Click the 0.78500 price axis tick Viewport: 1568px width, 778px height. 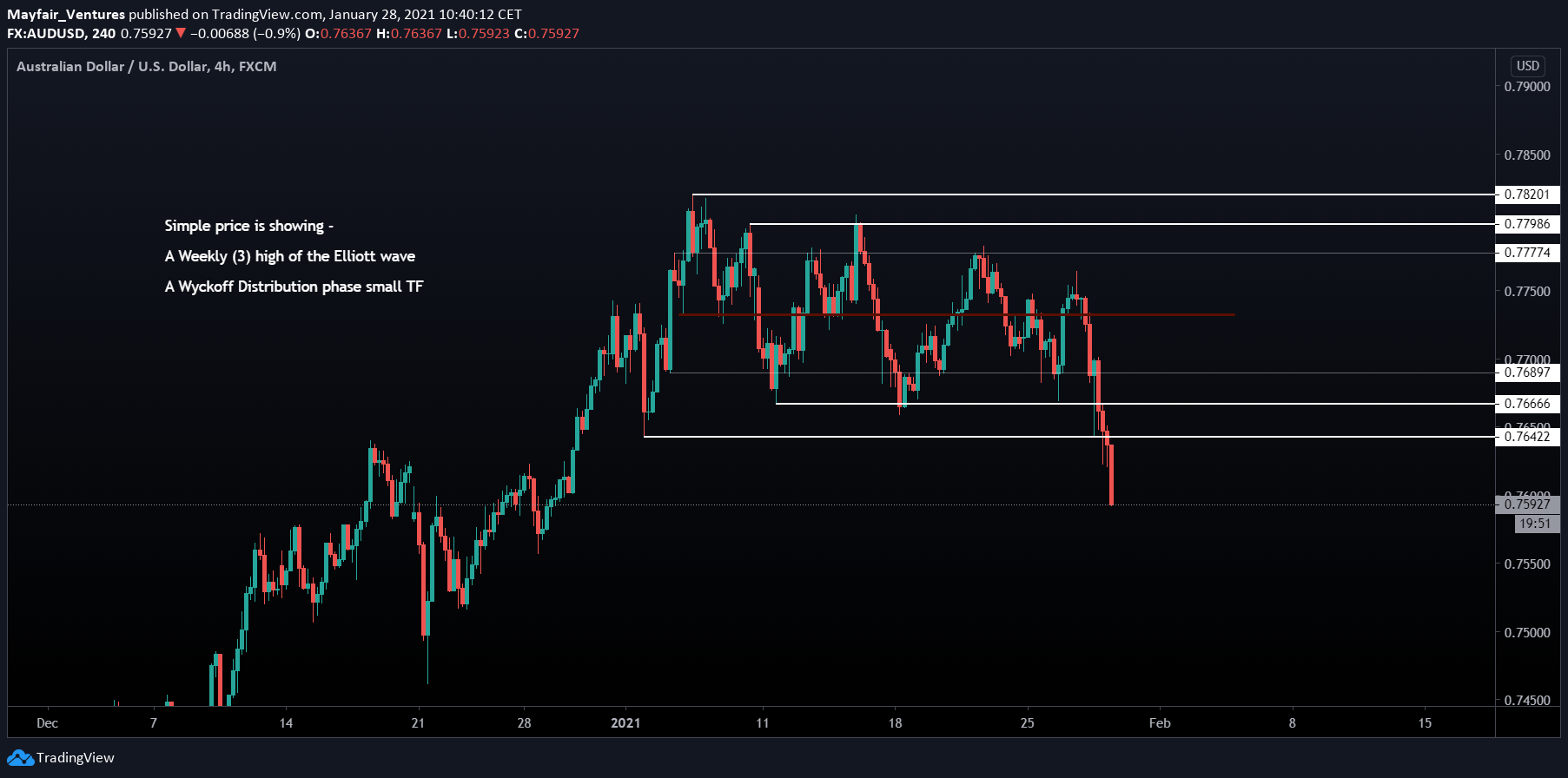pos(1527,155)
